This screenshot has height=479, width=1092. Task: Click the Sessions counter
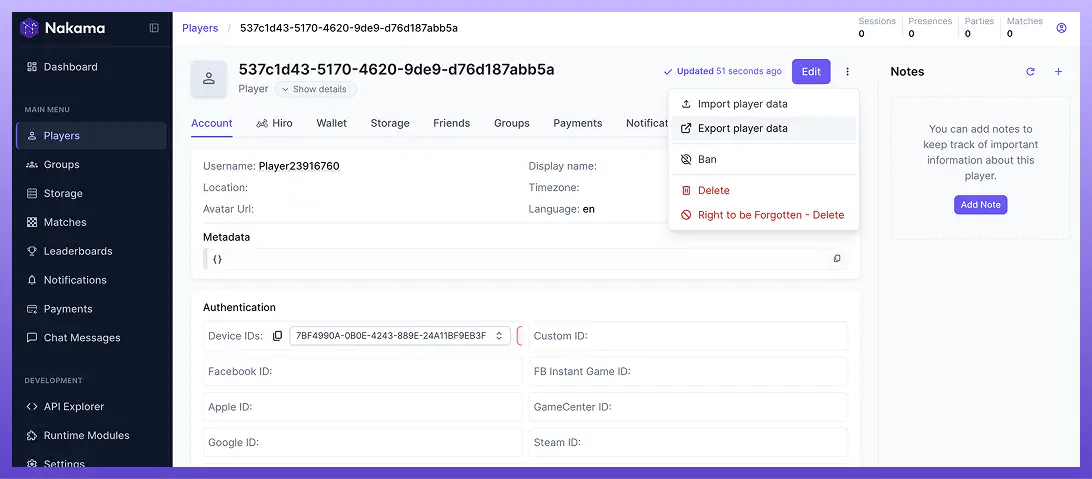tap(877, 27)
